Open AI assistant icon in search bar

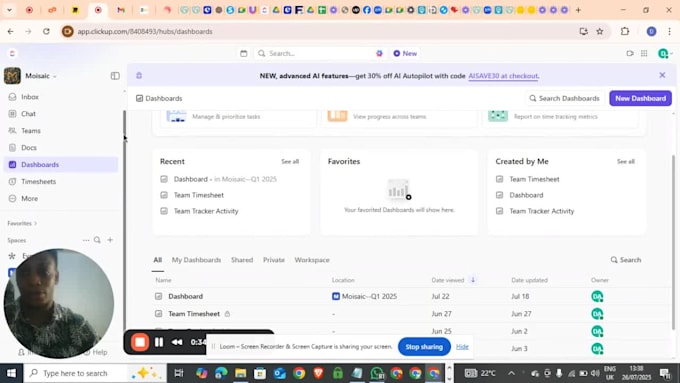[379, 53]
